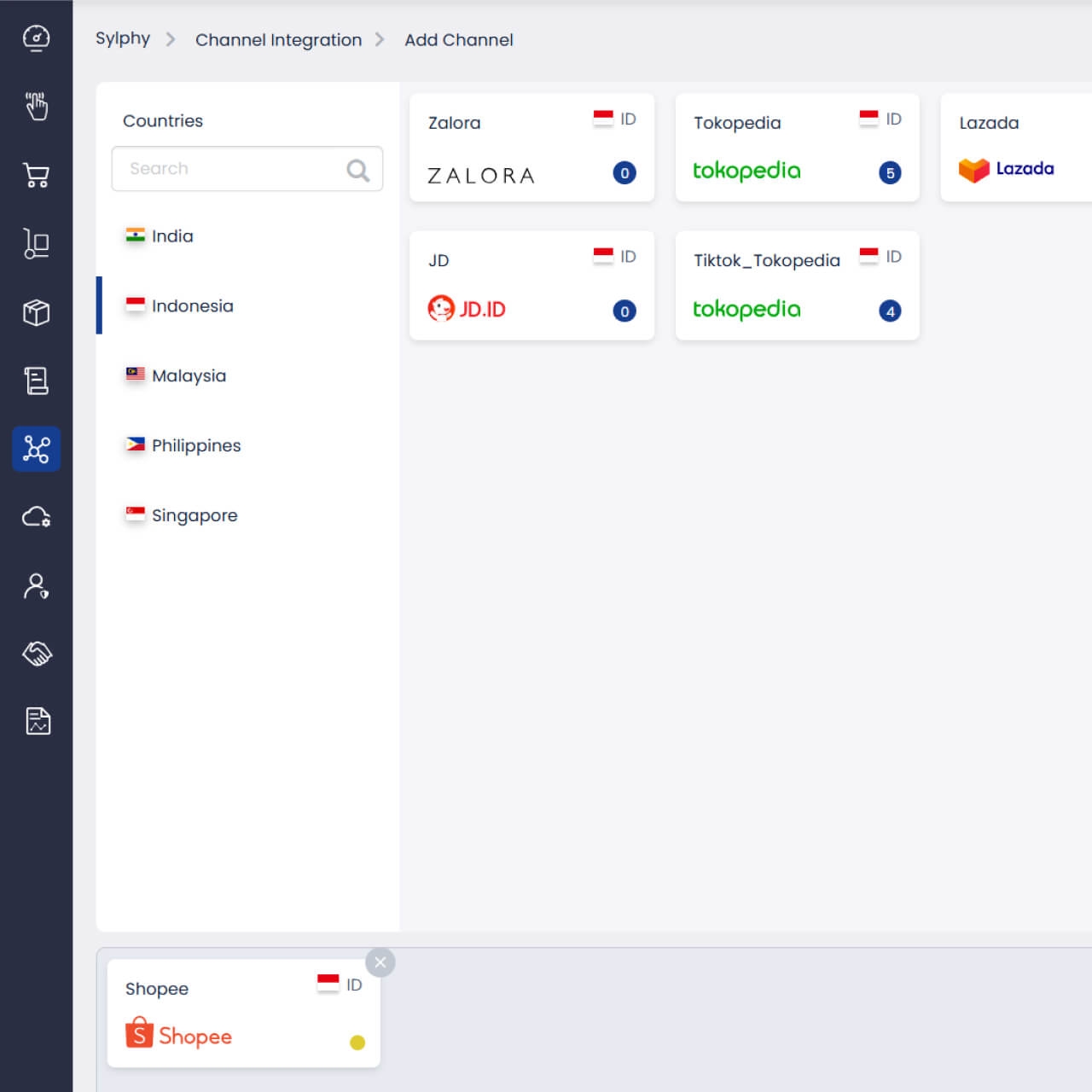The width and height of the screenshot is (1092, 1092).
Task: Open the cloud settings icon in sidebar
Action: coord(36,517)
